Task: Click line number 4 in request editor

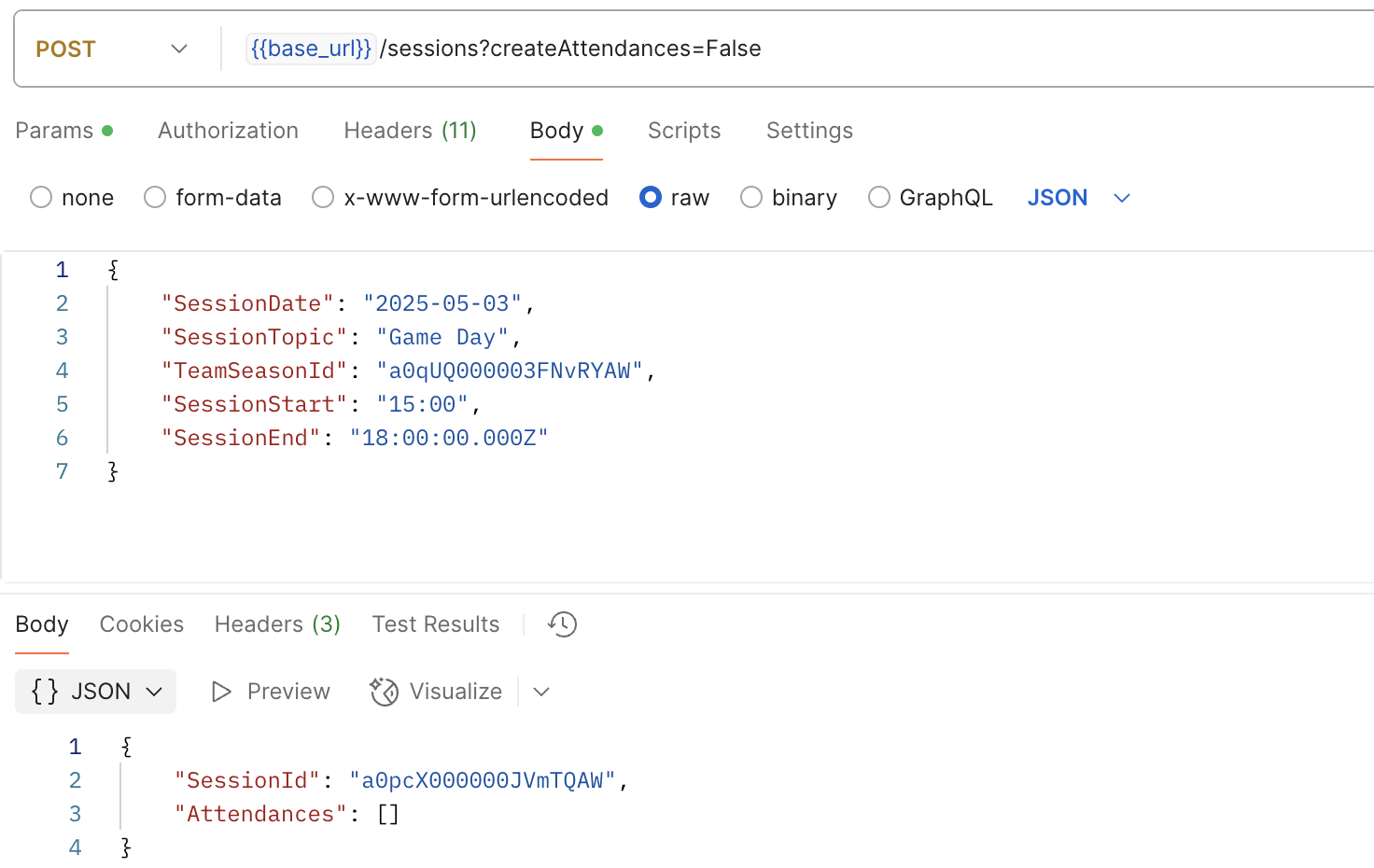Action: (62, 371)
